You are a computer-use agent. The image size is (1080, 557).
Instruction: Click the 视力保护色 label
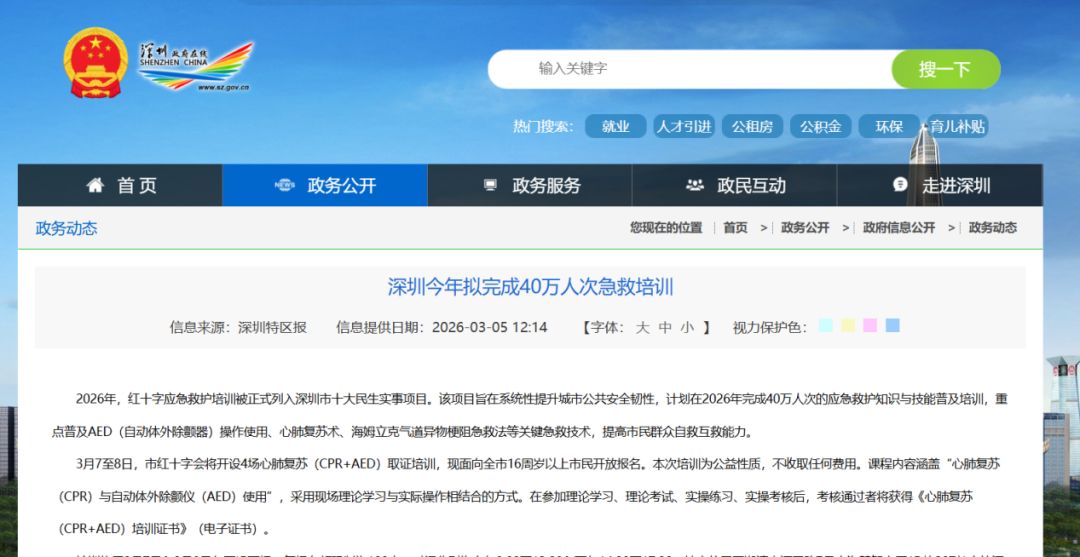[x=770, y=328]
